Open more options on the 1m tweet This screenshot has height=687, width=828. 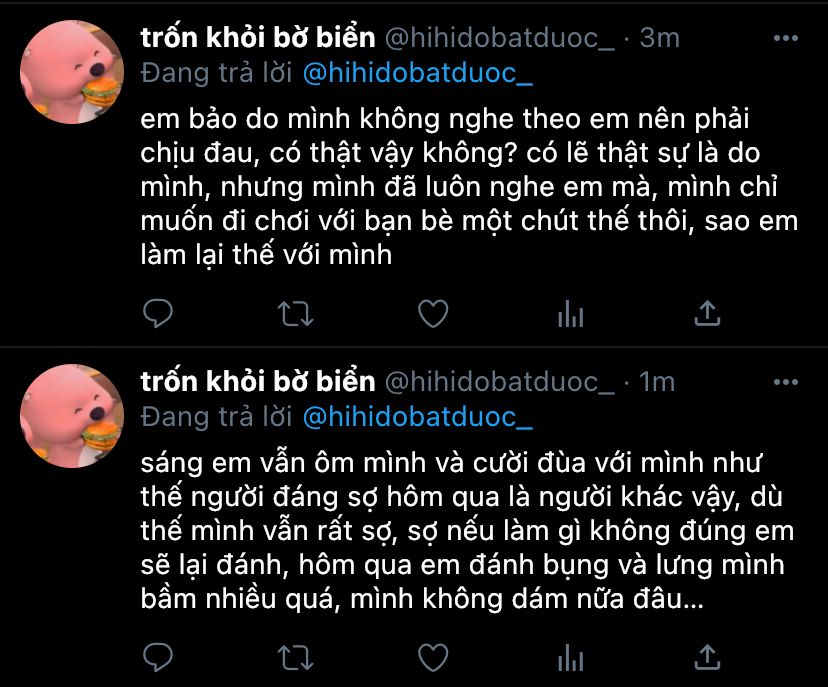point(786,382)
